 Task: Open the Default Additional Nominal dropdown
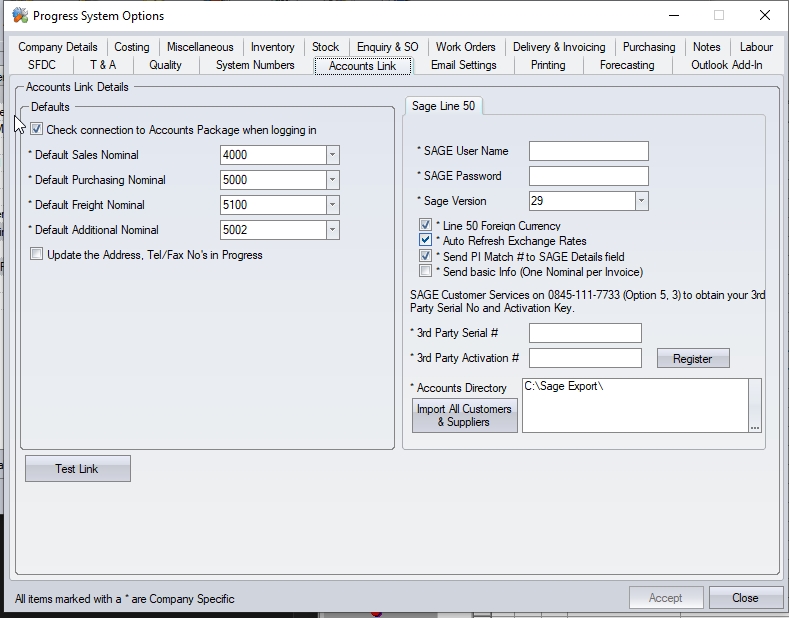(332, 230)
